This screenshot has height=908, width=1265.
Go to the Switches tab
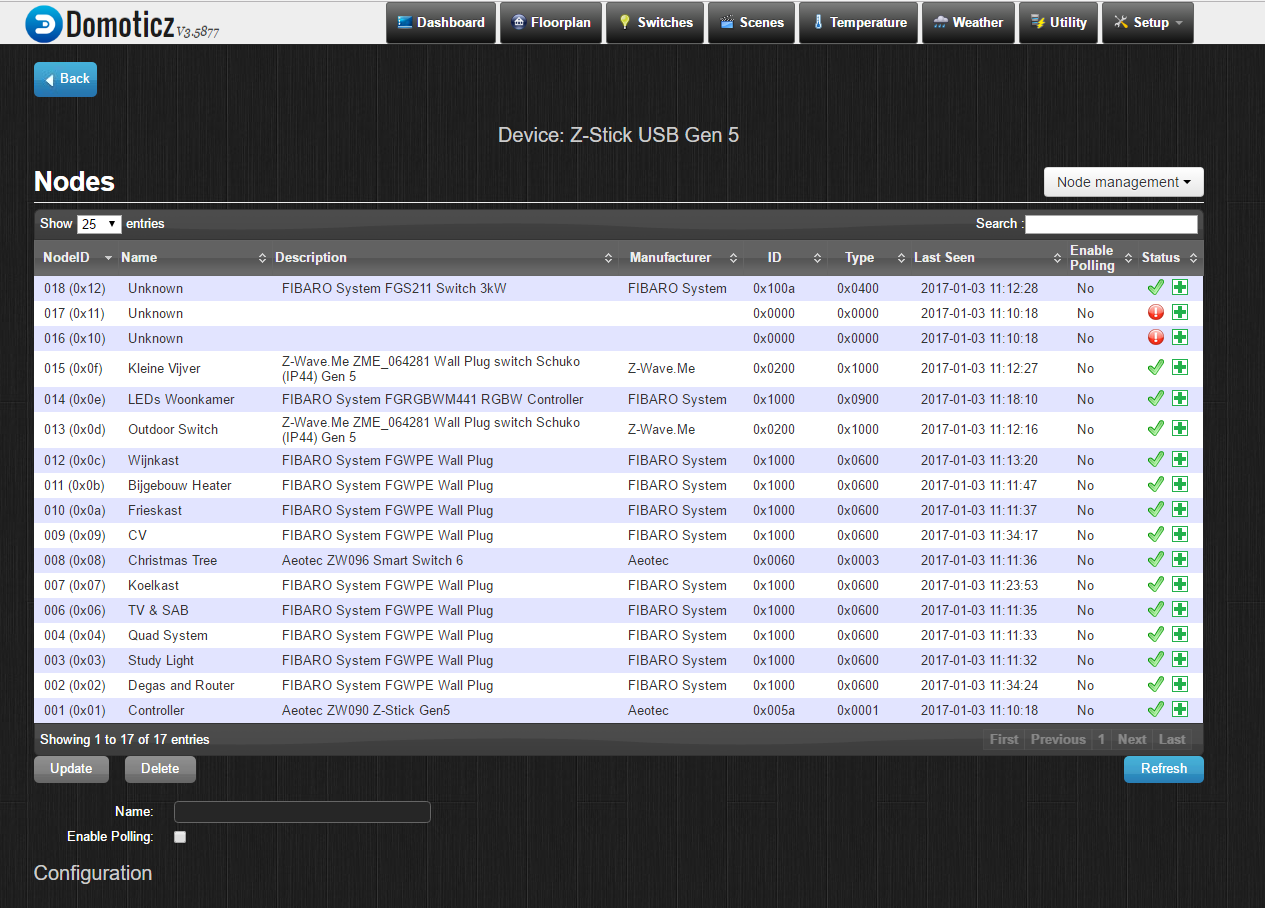(655, 23)
